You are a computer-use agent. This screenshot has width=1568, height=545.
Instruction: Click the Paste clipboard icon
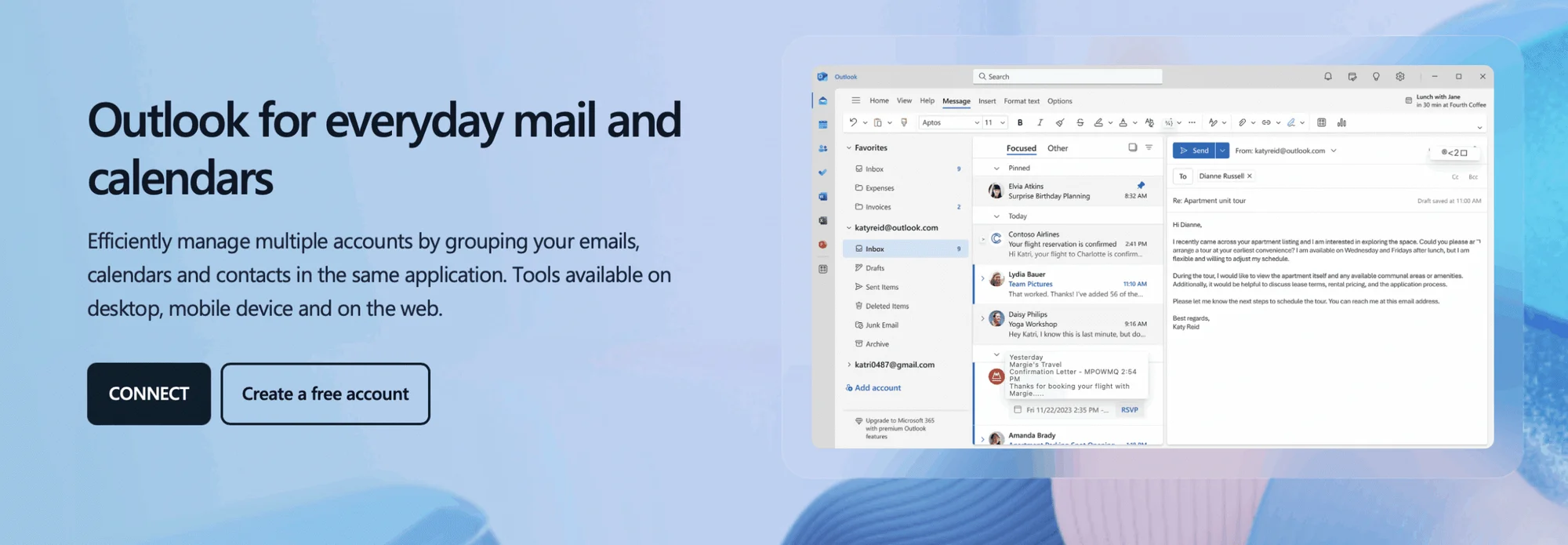[878, 122]
